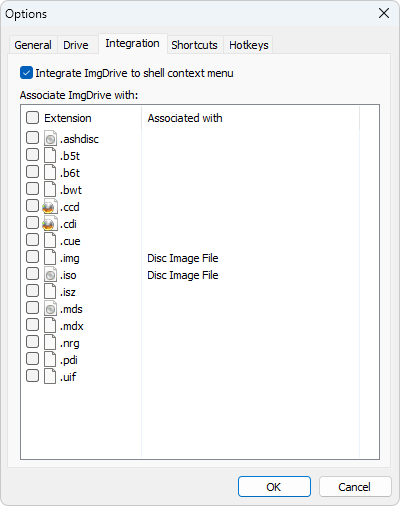Click the disc icon beside .ashdisc
The height and width of the screenshot is (506, 400).
click(50, 138)
